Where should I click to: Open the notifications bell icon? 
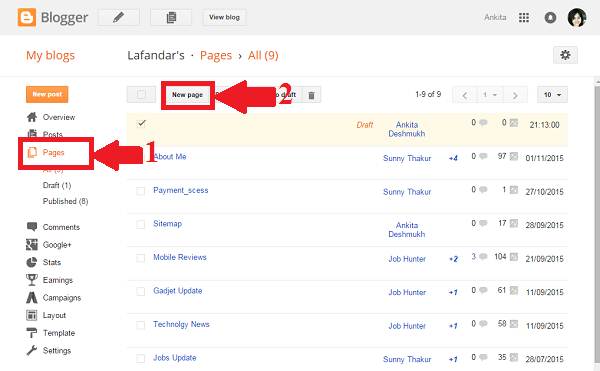[550, 17]
